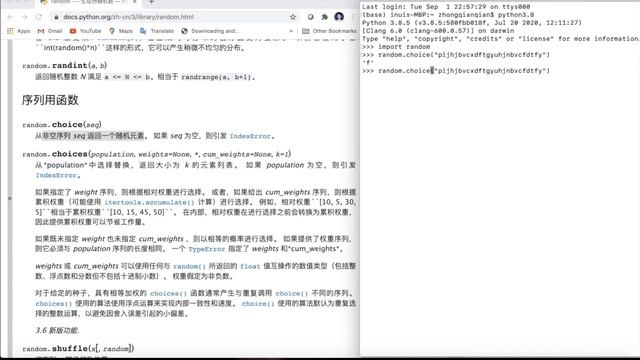Open the circular extension icon beside the star

(x=311, y=17)
